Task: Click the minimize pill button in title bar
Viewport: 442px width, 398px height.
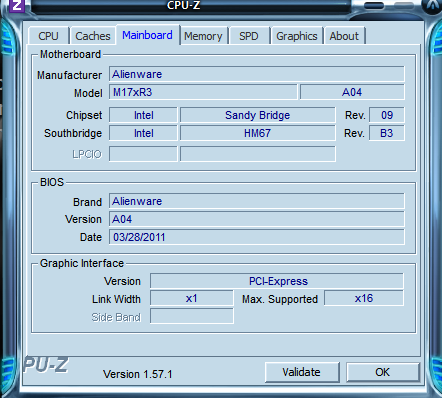Action: [x=374, y=5]
